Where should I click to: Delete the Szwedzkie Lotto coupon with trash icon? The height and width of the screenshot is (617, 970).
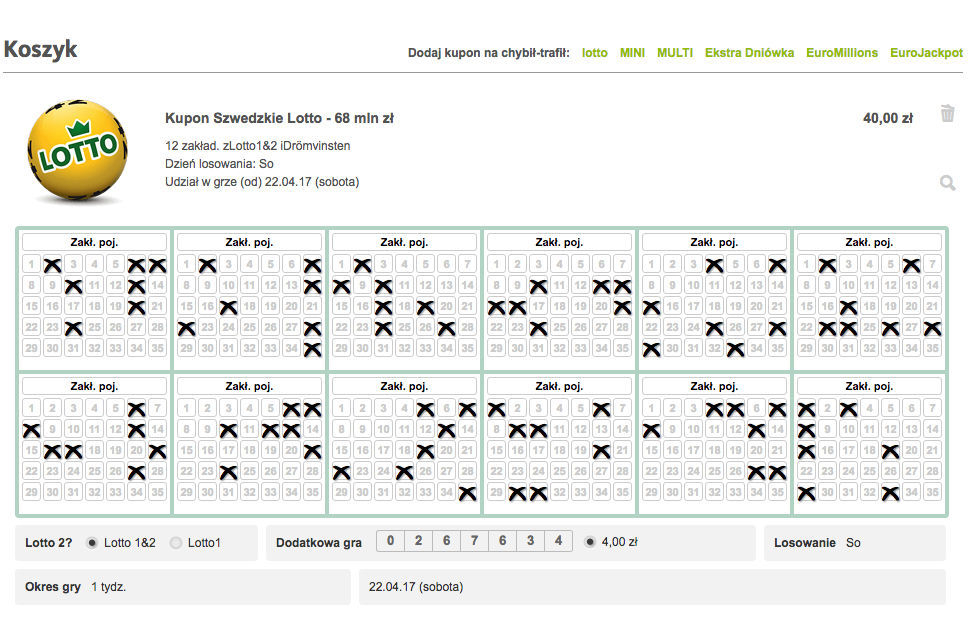pos(948,114)
